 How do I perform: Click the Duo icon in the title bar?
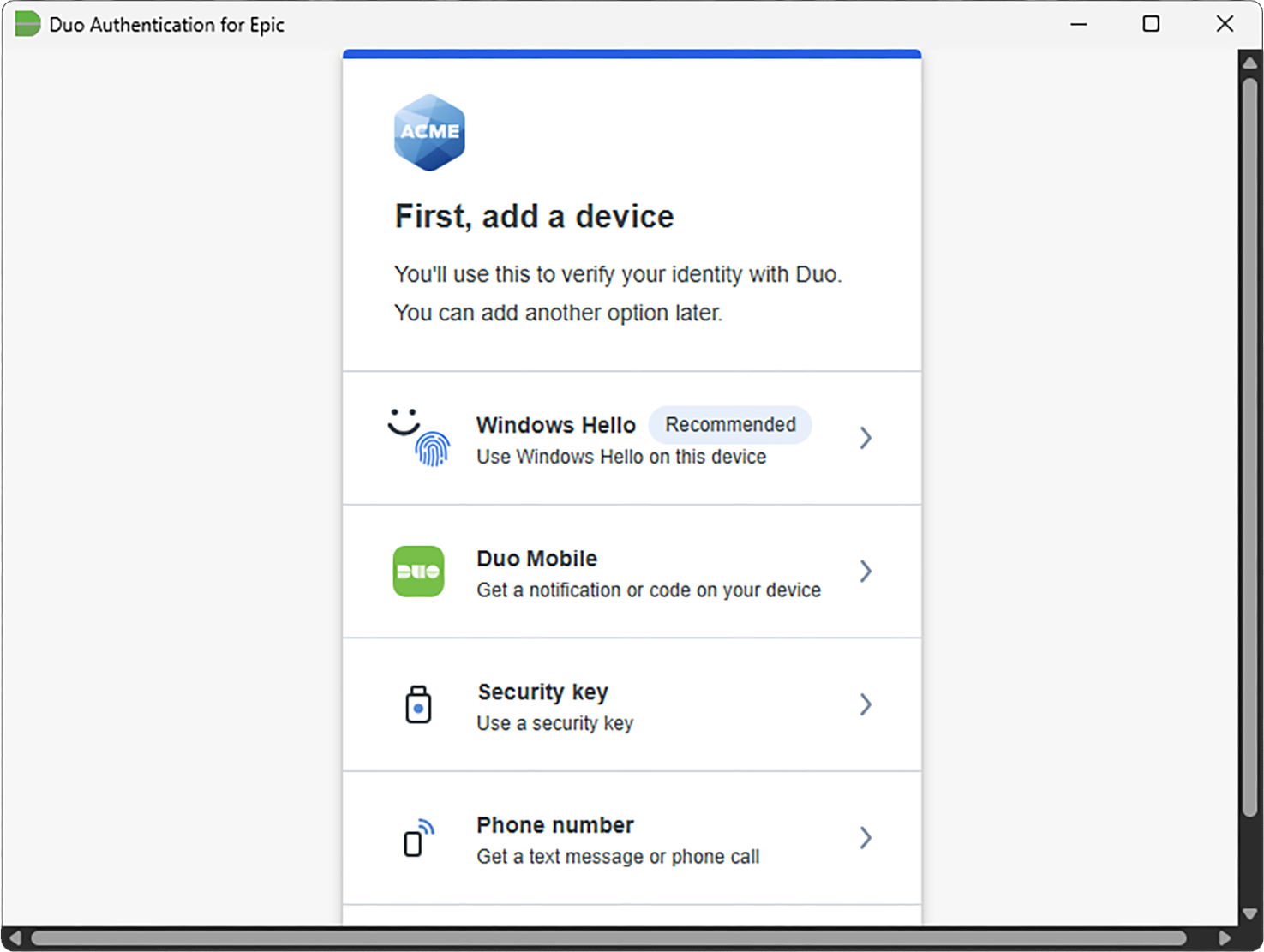pyautogui.click(x=26, y=24)
